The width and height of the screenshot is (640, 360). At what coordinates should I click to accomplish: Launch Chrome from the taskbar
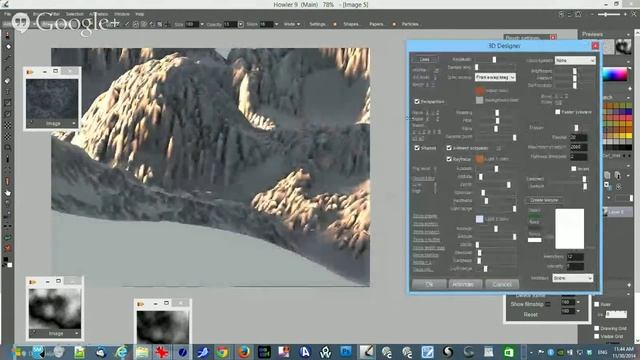click(222, 351)
